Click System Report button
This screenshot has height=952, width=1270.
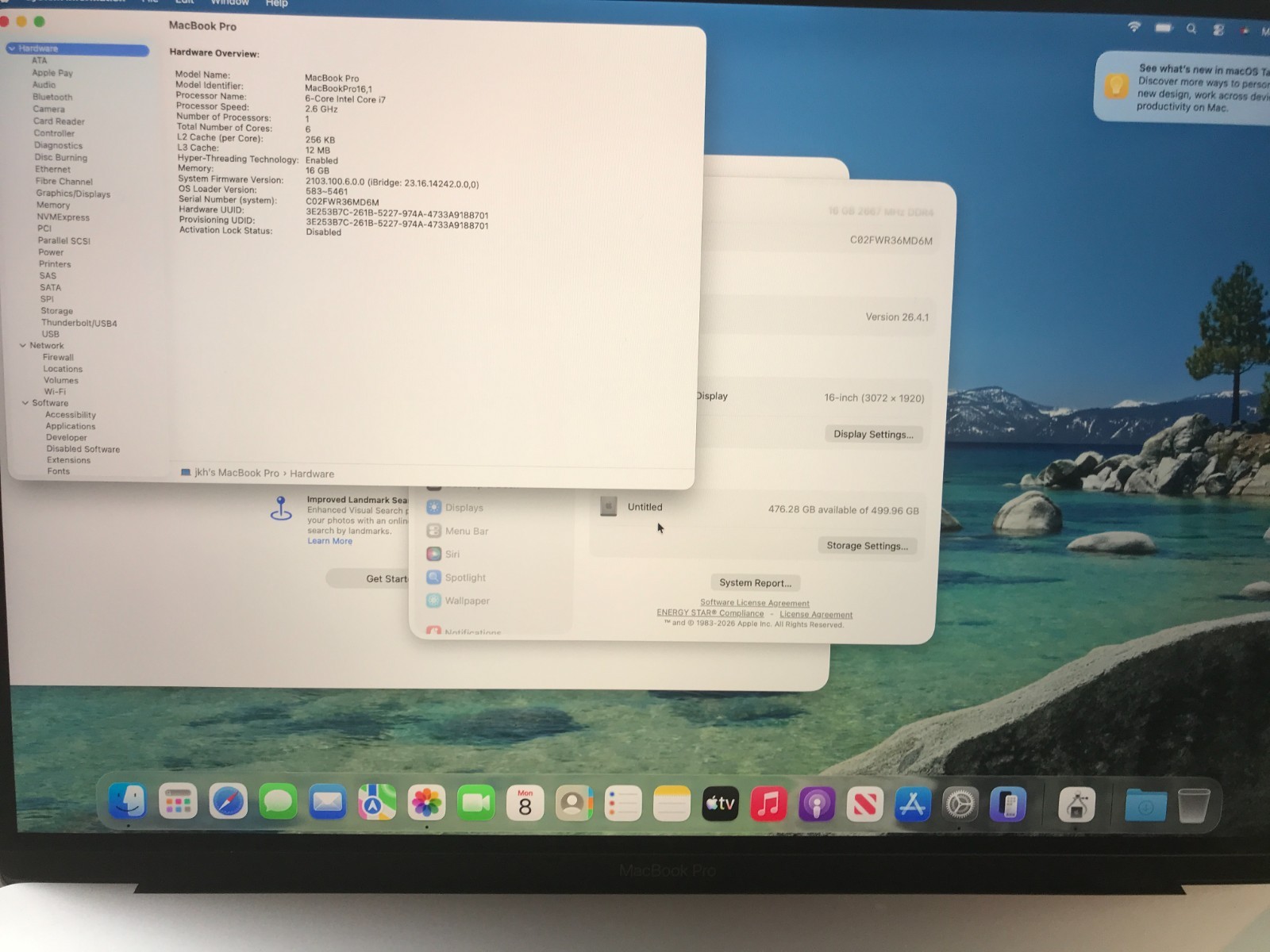755,582
